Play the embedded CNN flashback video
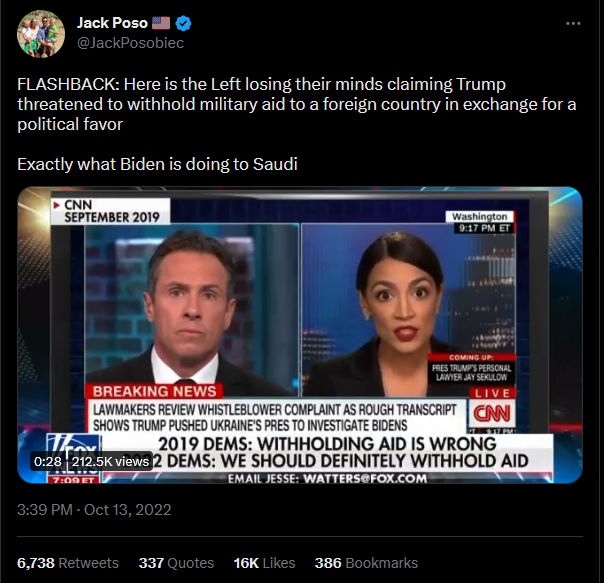This screenshot has width=604, height=583. (300, 335)
